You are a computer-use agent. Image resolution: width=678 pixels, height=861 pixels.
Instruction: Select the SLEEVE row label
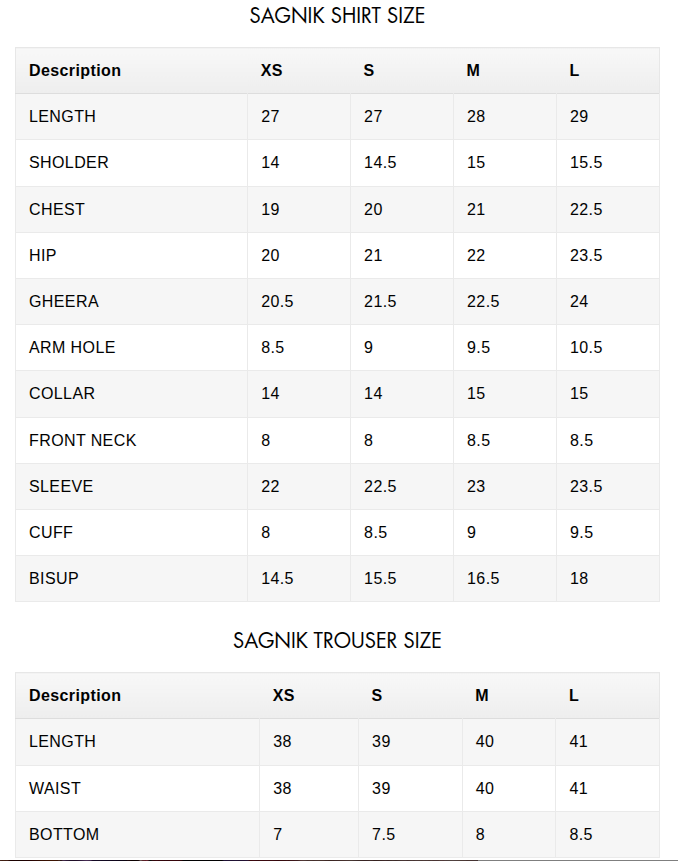[61, 487]
